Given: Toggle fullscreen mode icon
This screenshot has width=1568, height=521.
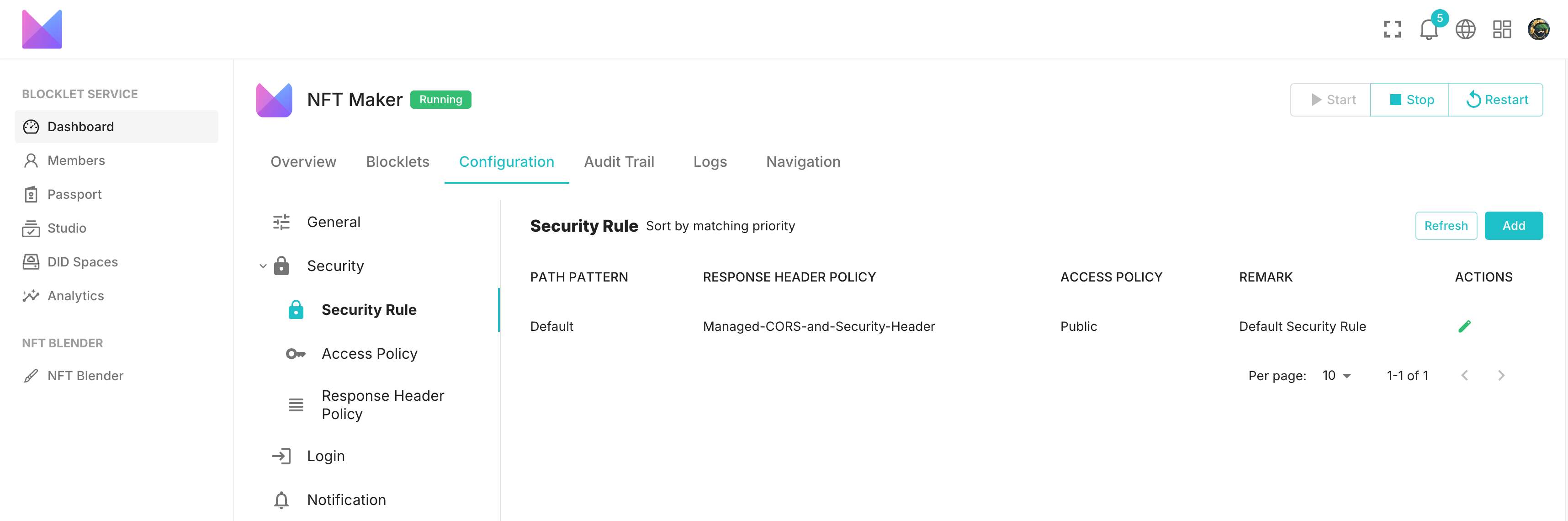Looking at the screenshot, I should pyautogui.click(x=1392, y=29).
